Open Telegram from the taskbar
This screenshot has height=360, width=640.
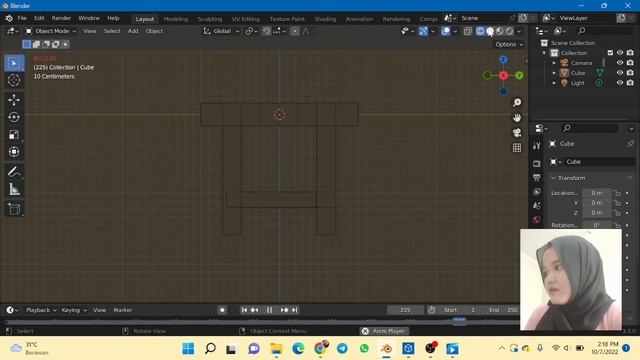[342, 349]
